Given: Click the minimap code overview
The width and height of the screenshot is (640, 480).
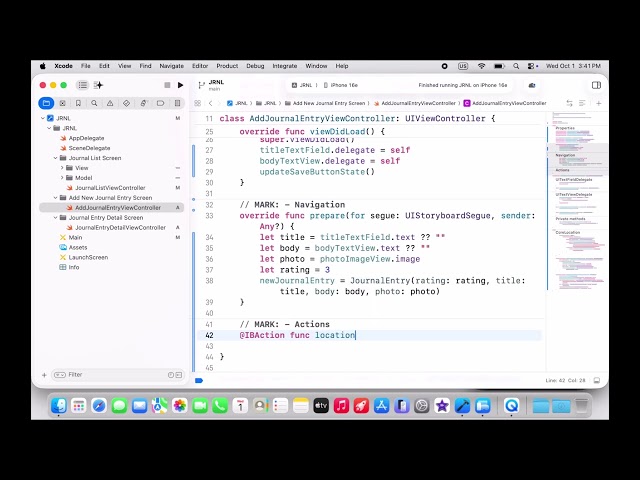Looking at the screenshot, I should click(x=577, y=200).
